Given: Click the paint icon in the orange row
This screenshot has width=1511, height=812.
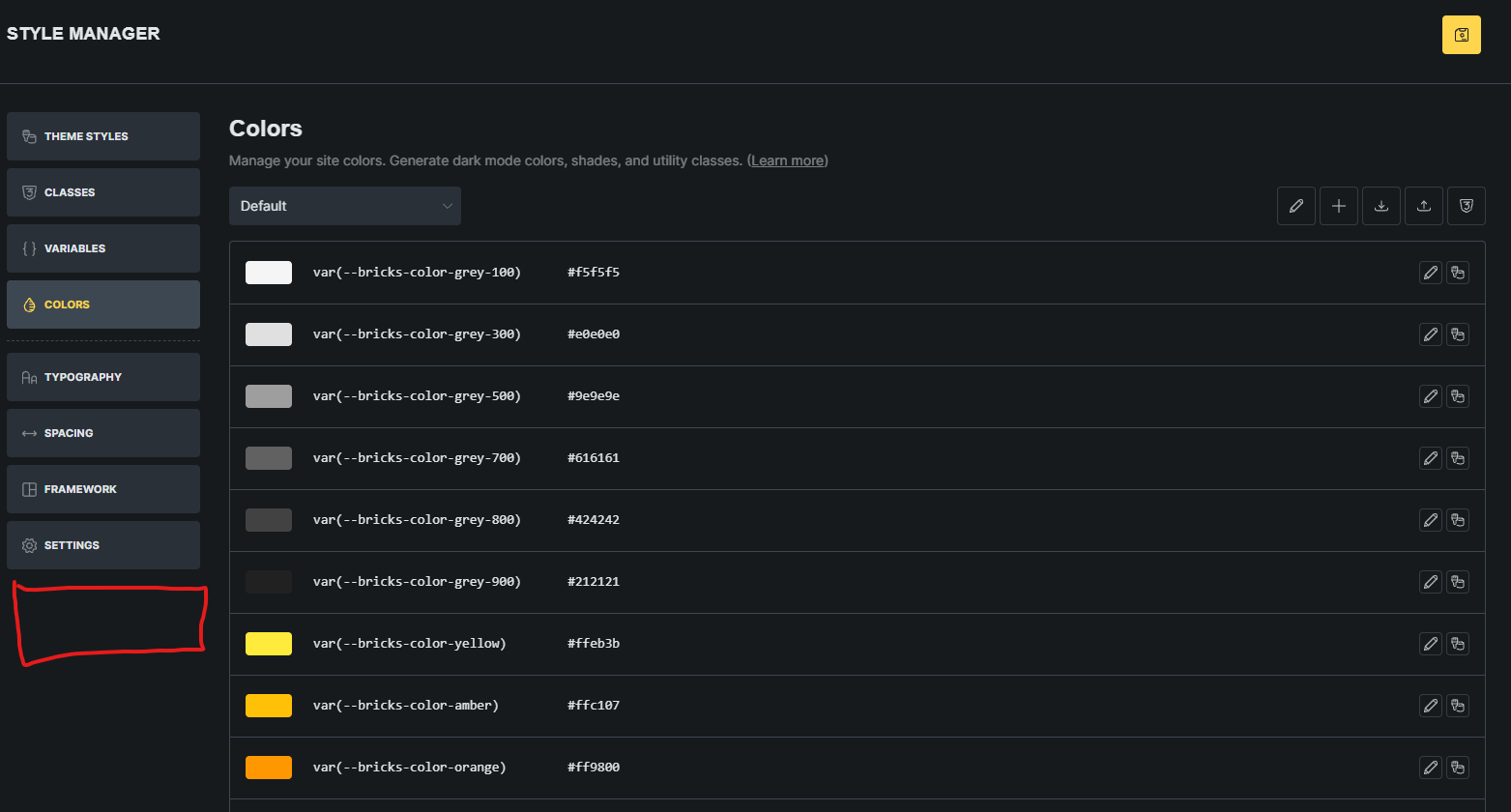Looking at the screenshot, I should point(1458,768).
